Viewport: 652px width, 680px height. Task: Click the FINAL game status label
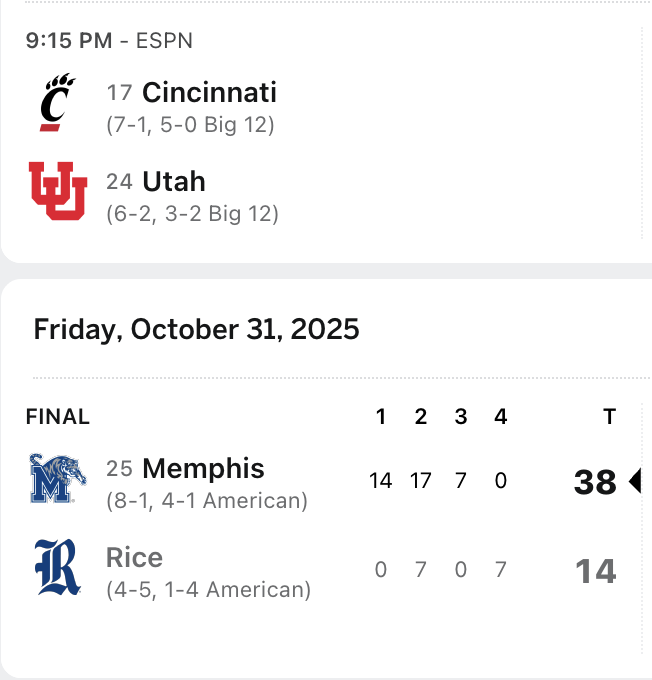tap(58, 417)
